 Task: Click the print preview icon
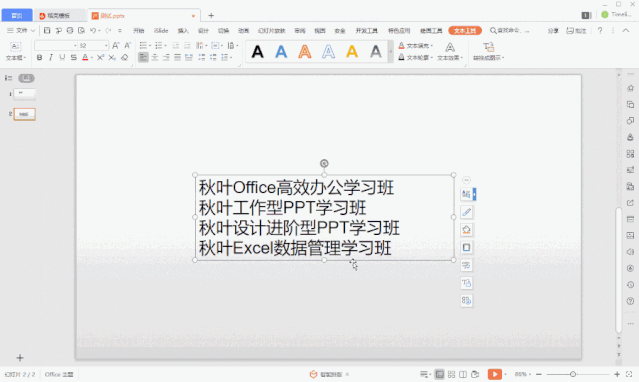click(x=81, y=31)
